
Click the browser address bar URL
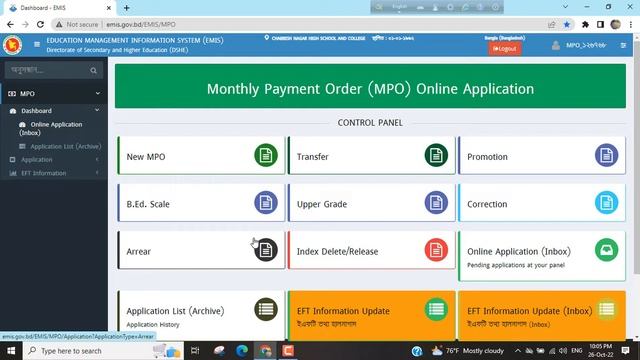[141, 24]
